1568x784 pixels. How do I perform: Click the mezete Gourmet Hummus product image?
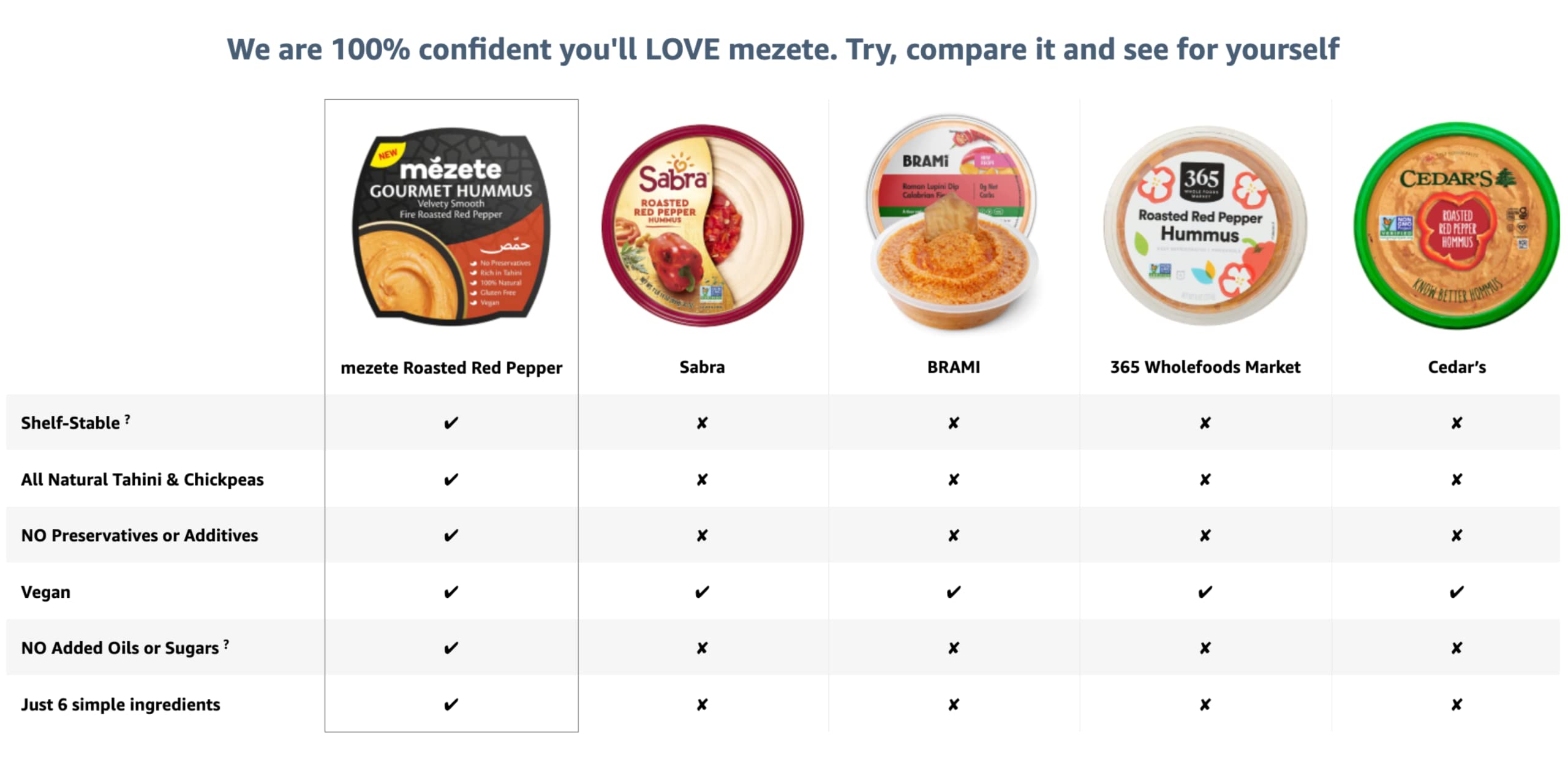click(451, 226)
